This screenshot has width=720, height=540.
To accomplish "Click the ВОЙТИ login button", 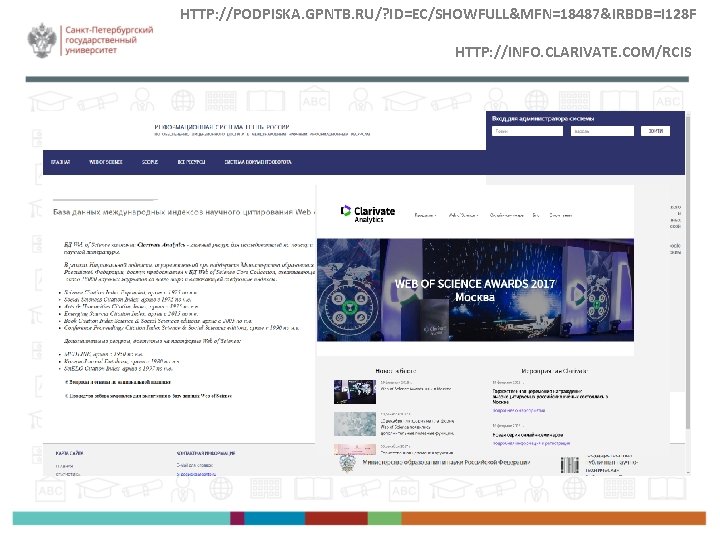I will coord(655,131).
